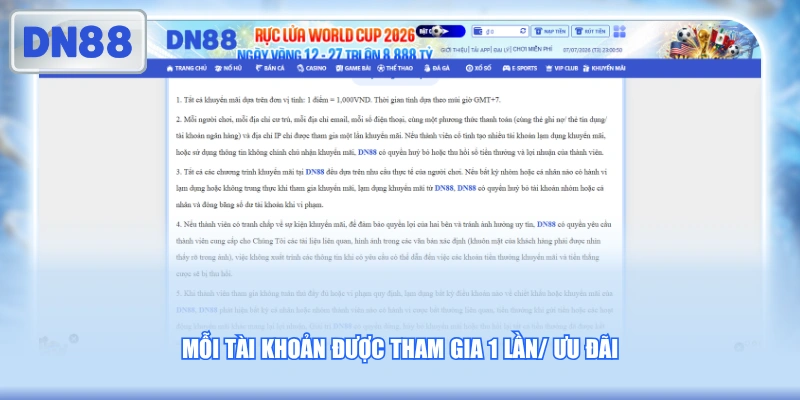800x400 pixels.
Task: Open the TẢI APP link
Action: (x=481, y=49)
